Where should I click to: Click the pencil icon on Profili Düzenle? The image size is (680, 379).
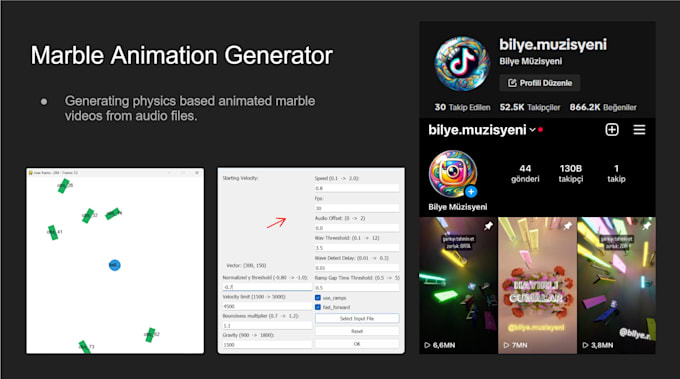(512, 83)
